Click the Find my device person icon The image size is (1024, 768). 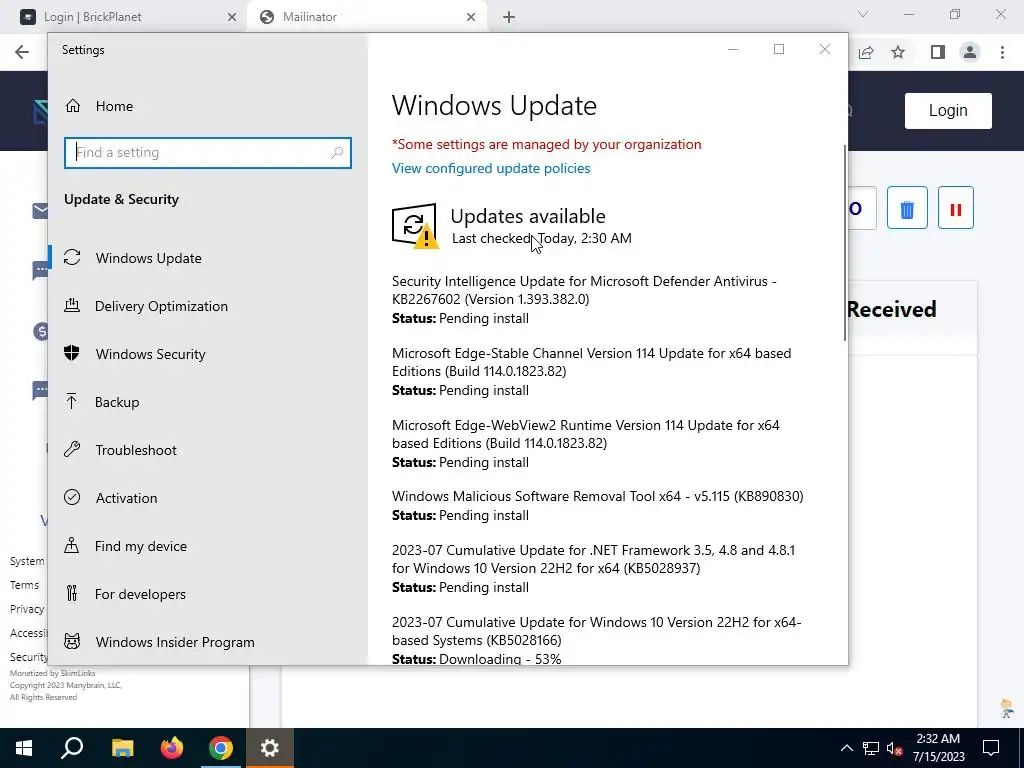72,545
